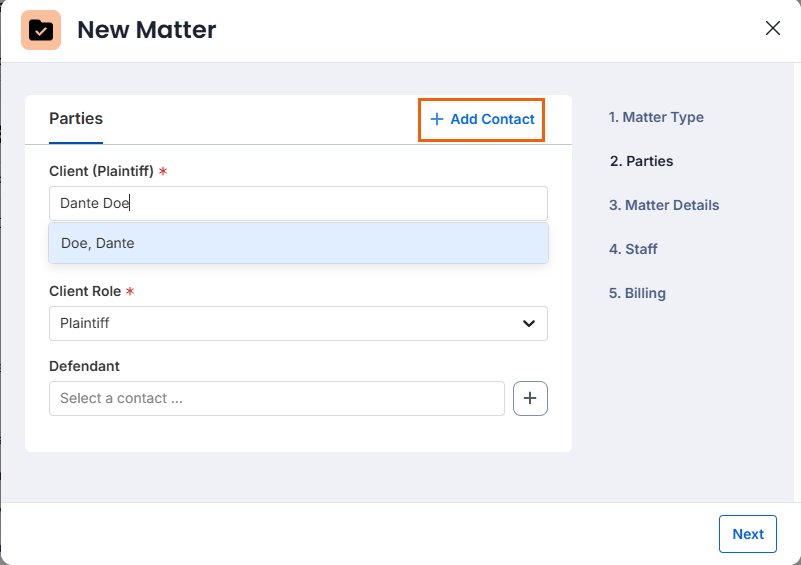Click the Client Role field label
Screen dimensions: 801x565
[85, 291]
